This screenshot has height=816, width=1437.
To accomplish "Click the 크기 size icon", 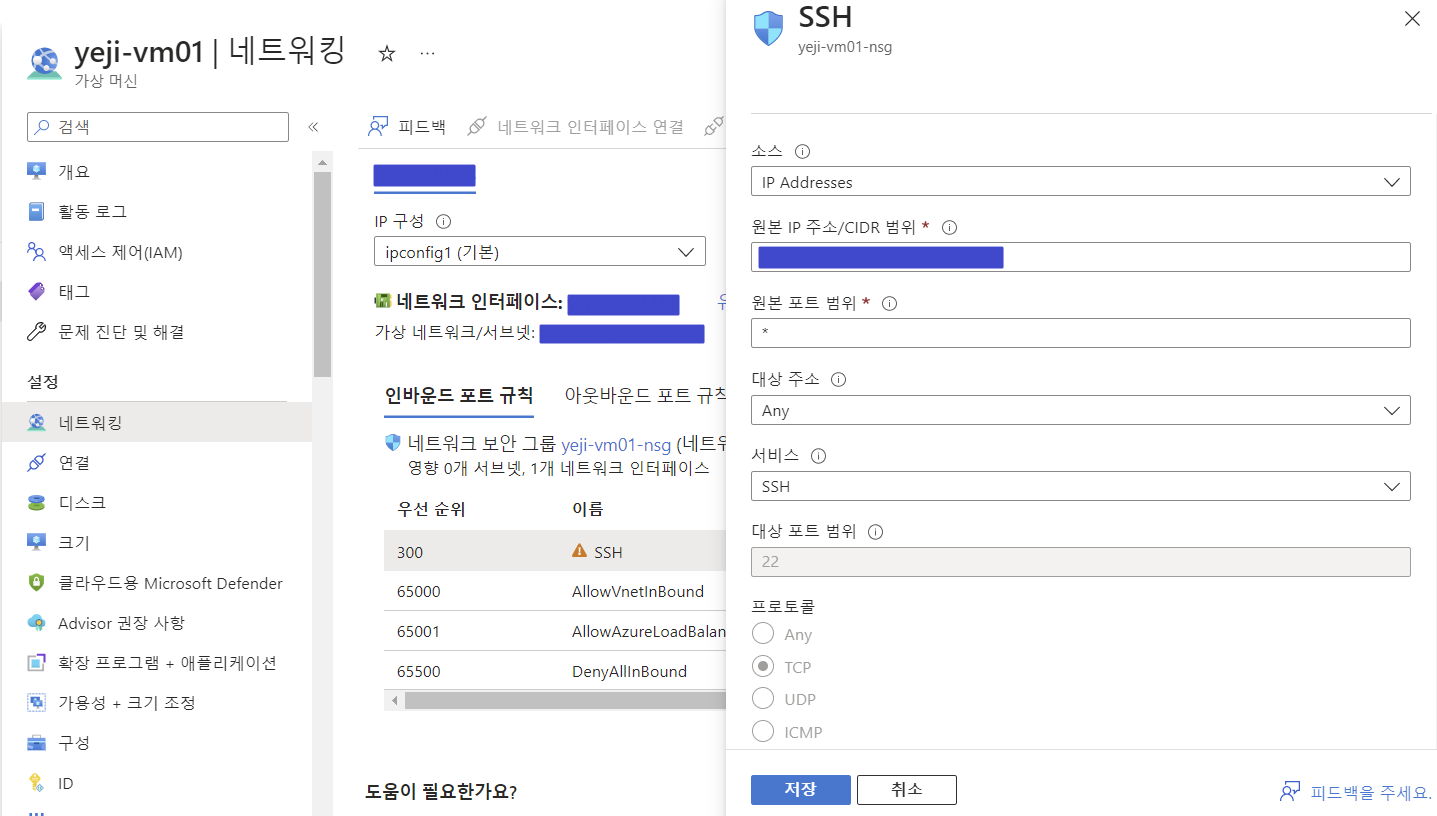I will coord(37,543).
